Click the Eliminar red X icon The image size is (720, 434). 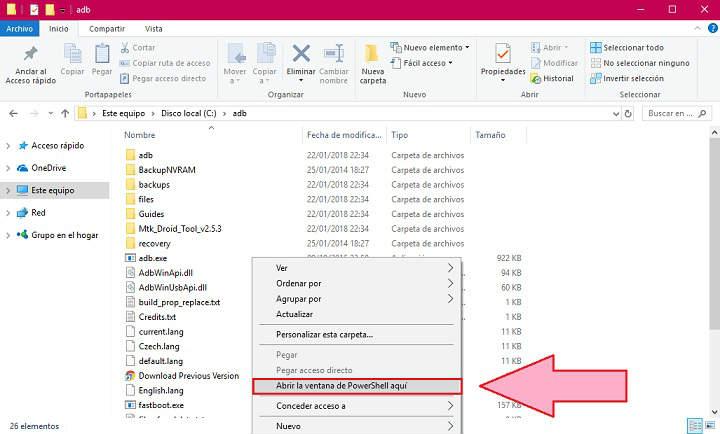point(301,54)
